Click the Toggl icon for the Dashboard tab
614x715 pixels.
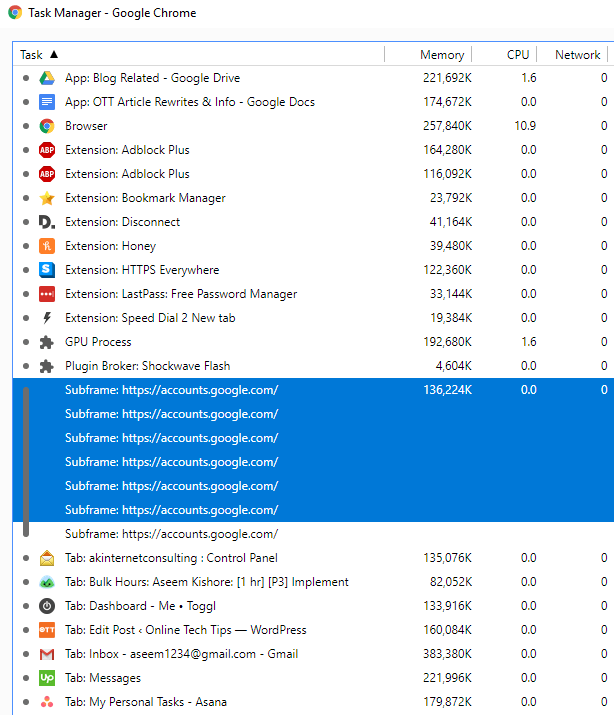pos(46,606)
